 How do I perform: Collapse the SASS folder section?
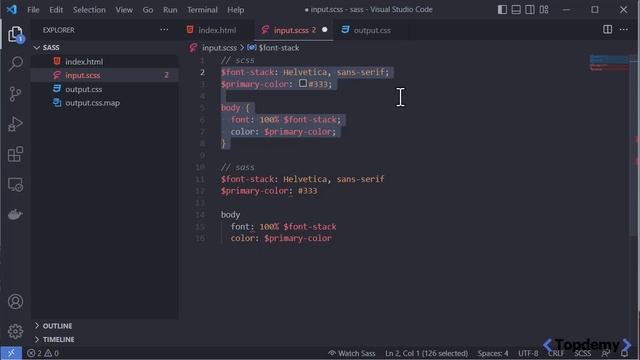[104, 48]
